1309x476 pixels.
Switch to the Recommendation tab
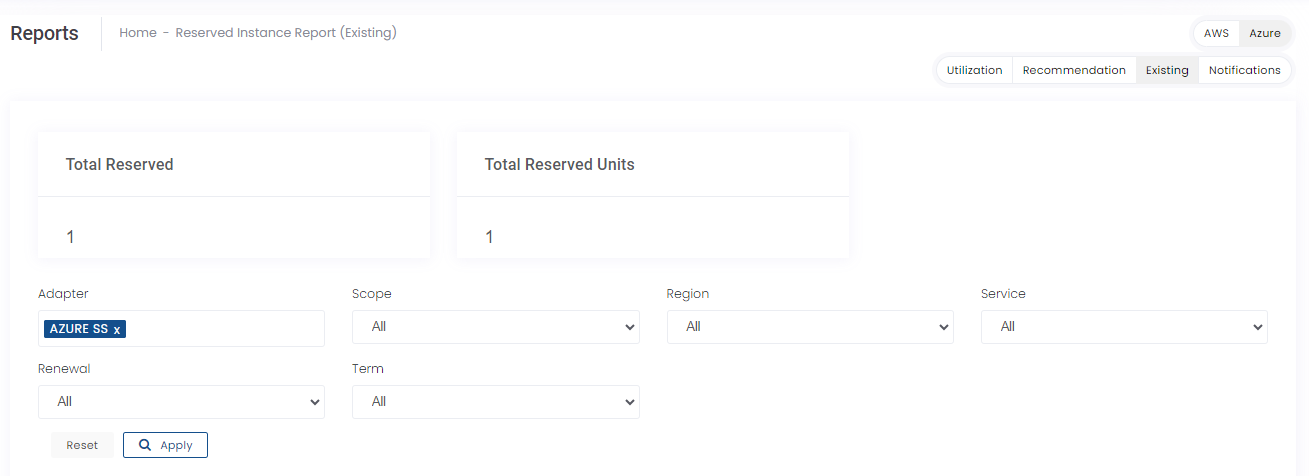click(x=1074, y=70)
